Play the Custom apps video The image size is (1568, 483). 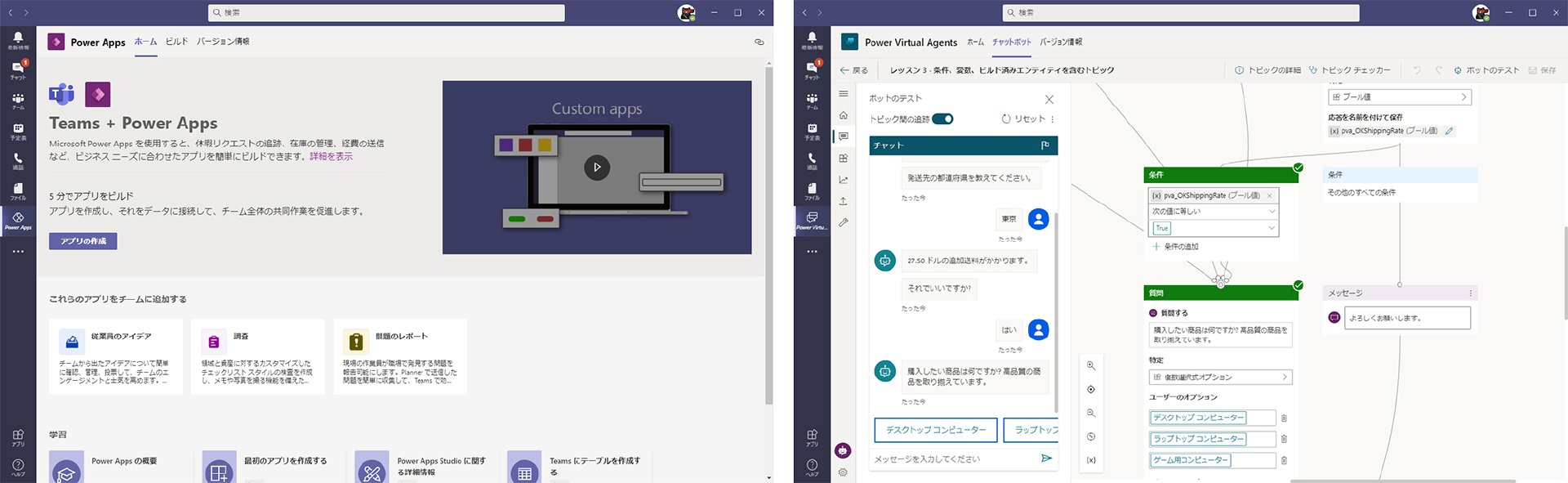pyautogui.click(x=597, y=167)
